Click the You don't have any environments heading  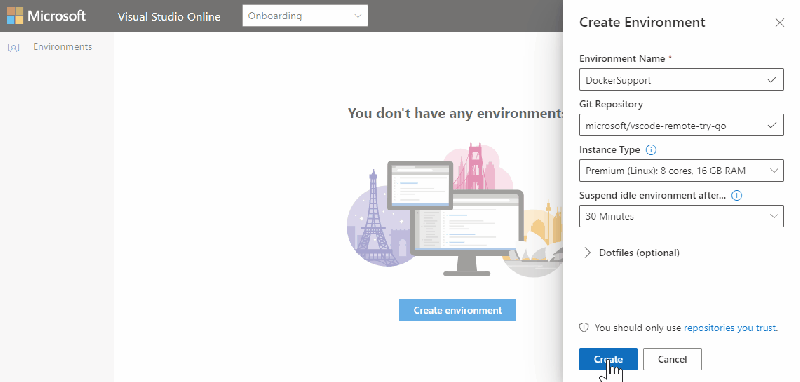click(455, 113)
